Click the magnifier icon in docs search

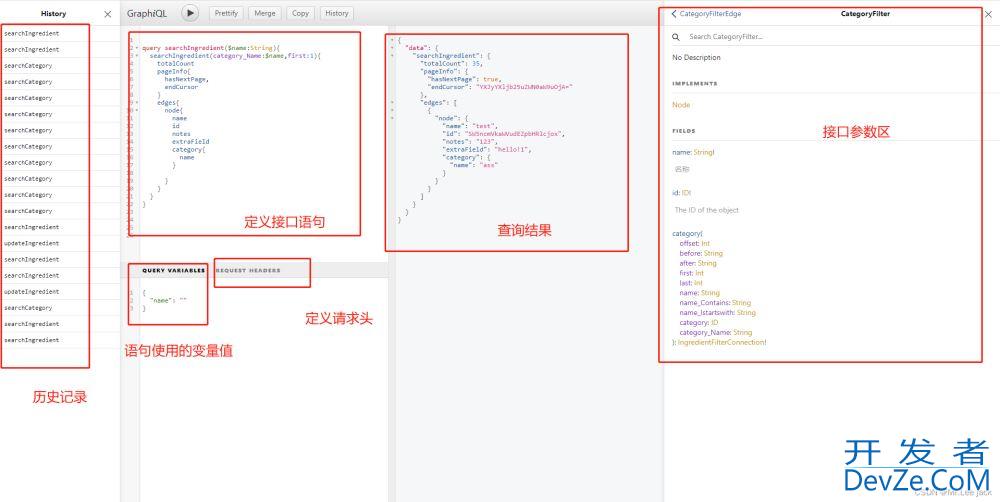pyautogui.click(x=676, y=37)
